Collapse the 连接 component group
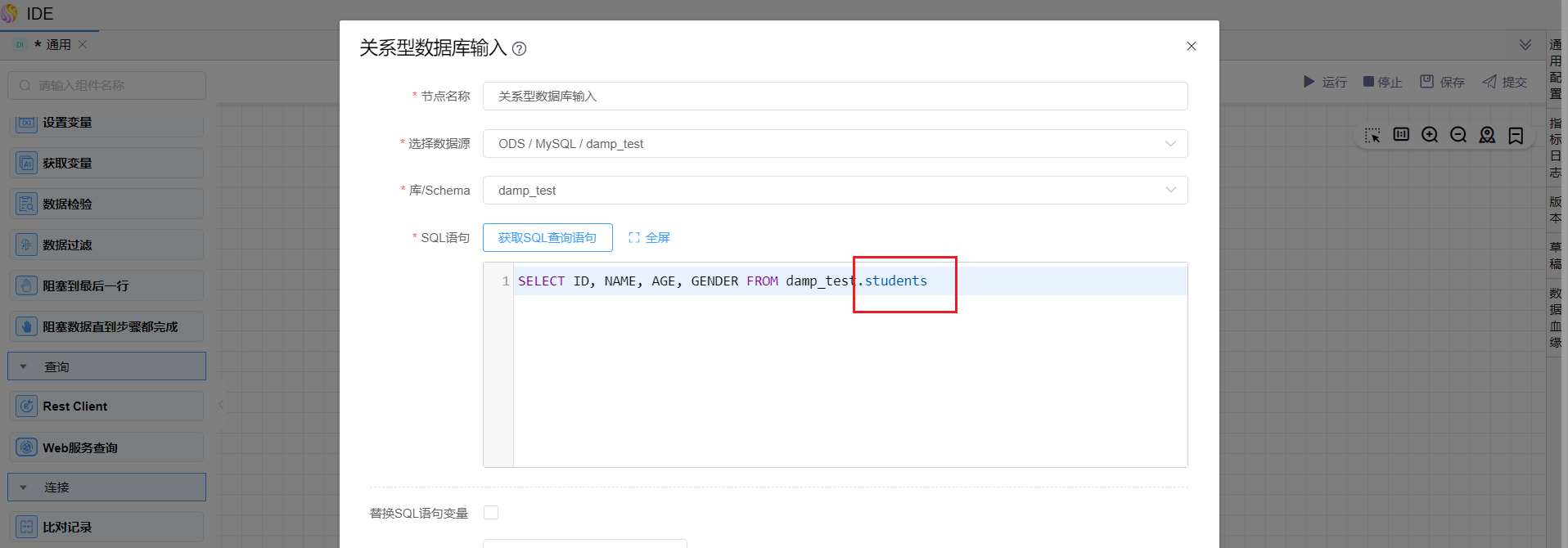The width and height of the screenshot is (1568, 548). point(24,487)
